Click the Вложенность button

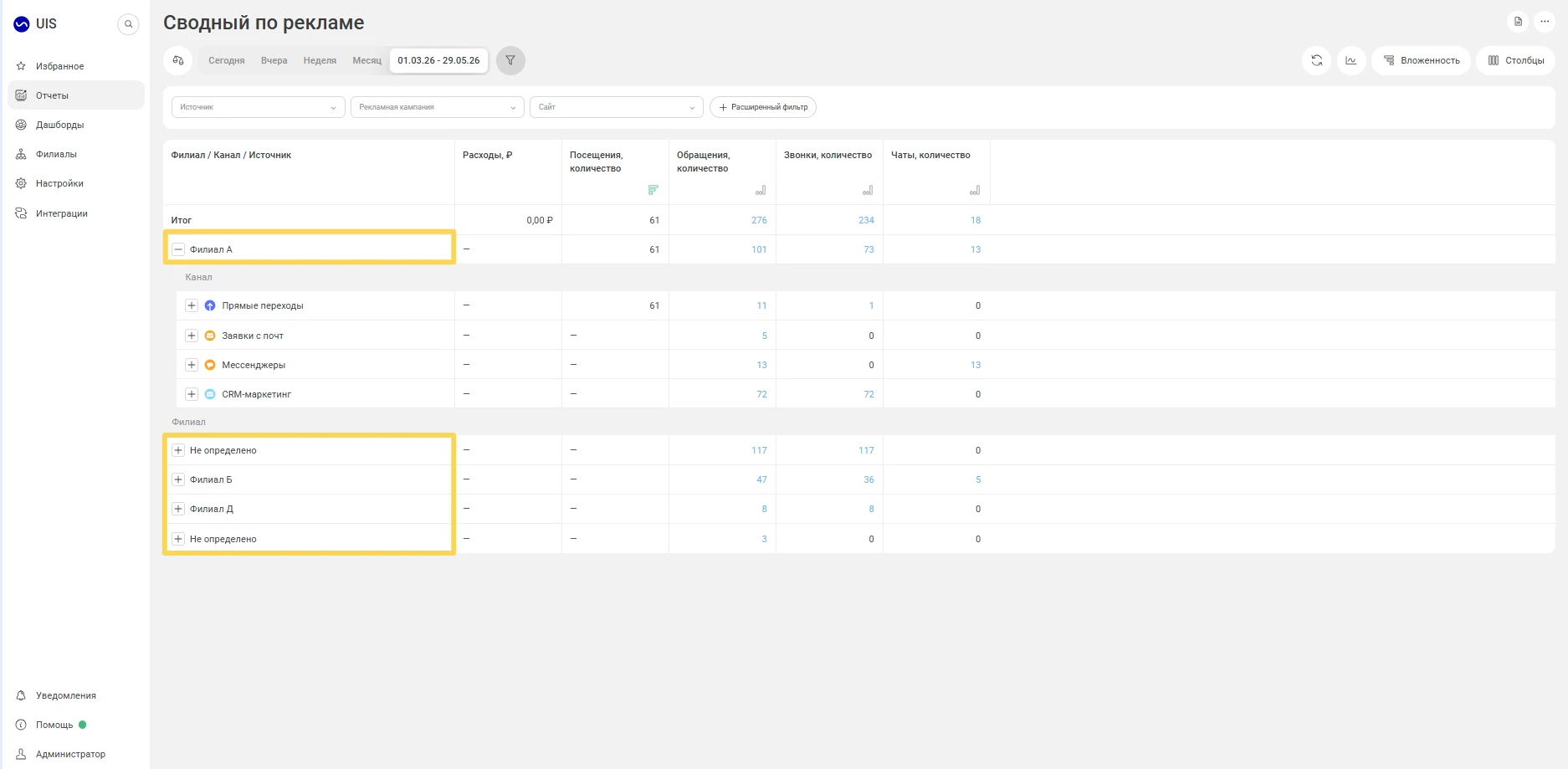tap(1421, 60)
